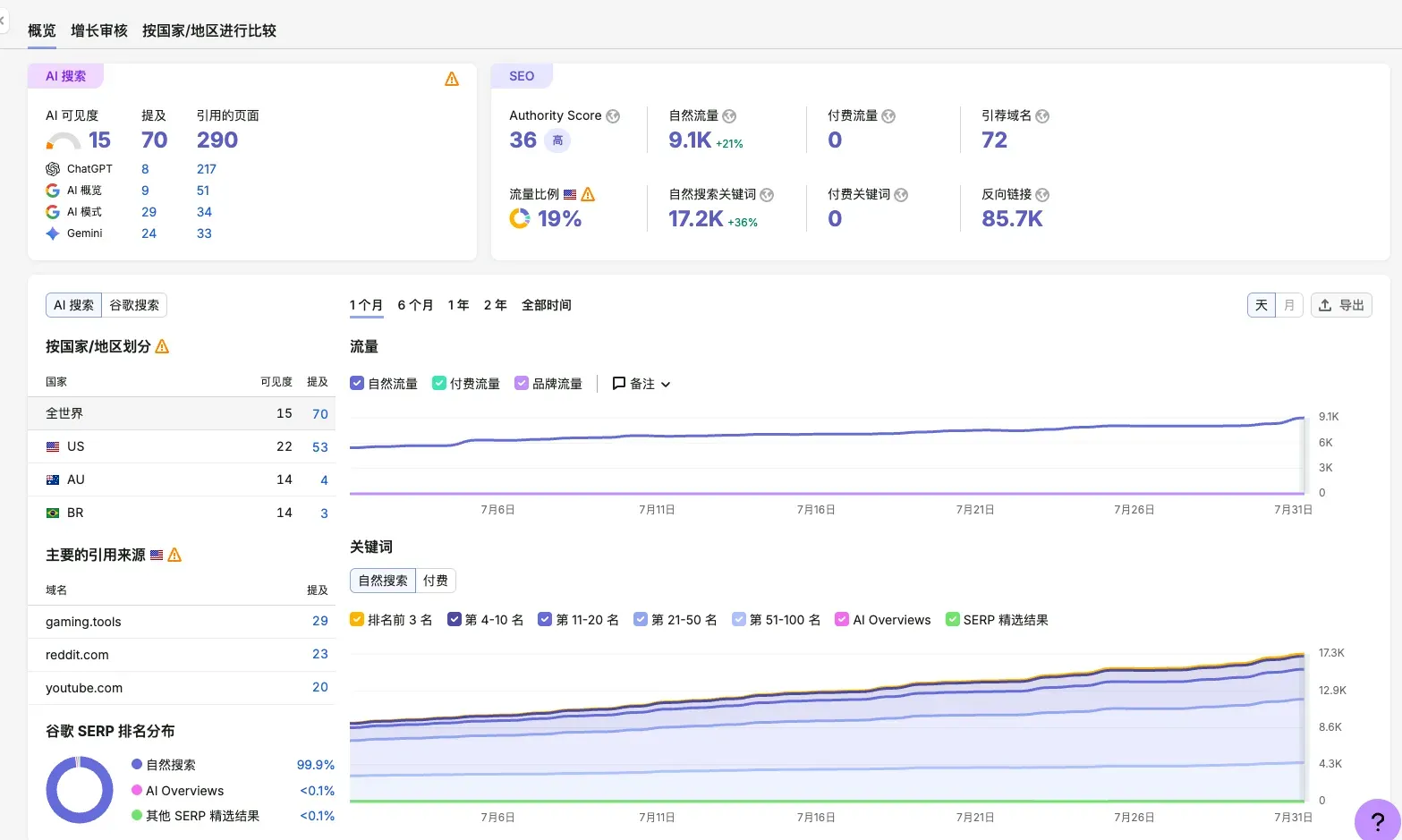The width and height of the screenshot is (1402, 840).
Task: Click the Google icon beside AI 概览
Action: point(53,191)
